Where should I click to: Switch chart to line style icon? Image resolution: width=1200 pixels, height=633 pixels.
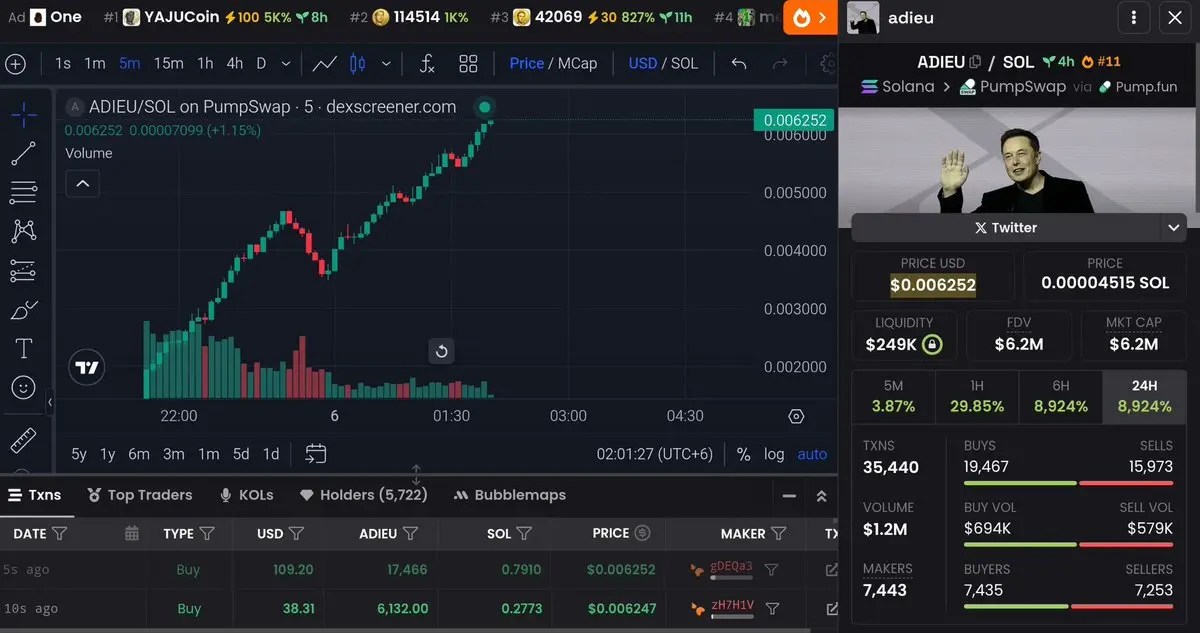(x=324, y=63)
